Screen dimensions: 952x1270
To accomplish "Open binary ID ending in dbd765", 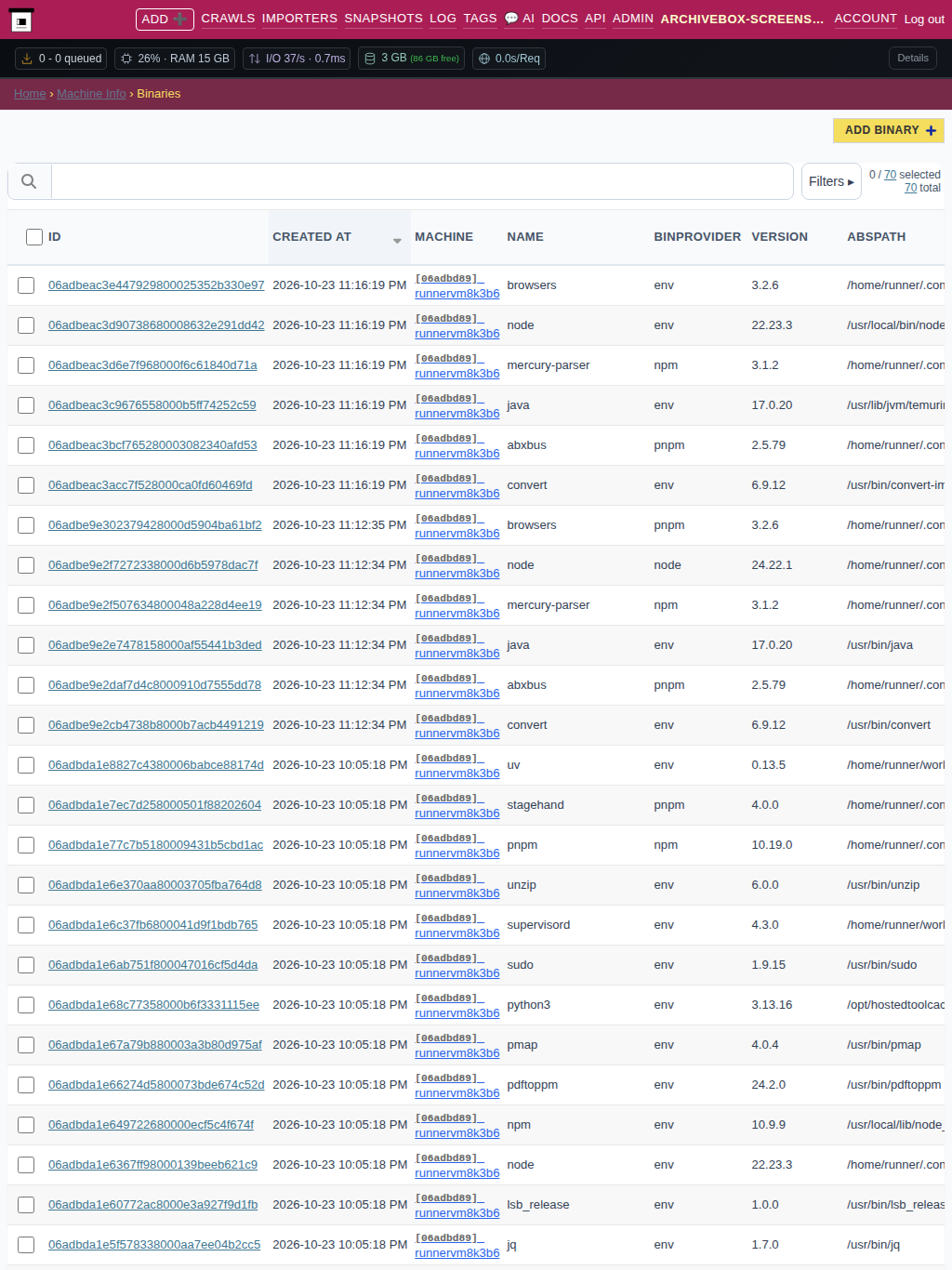I will pos(153,925).
